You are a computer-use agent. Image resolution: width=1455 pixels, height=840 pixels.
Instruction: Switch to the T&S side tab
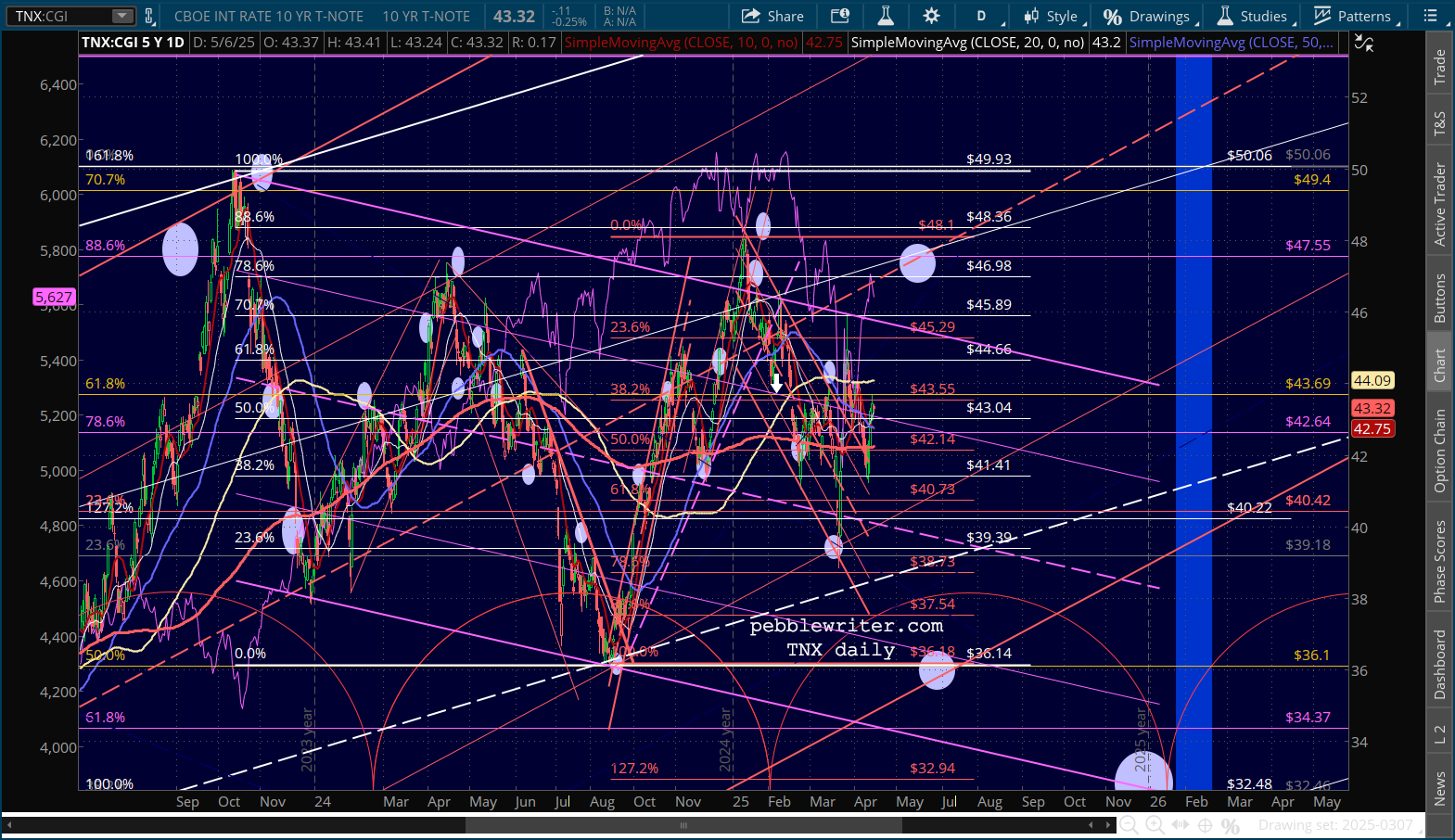tap(1439, 124)
